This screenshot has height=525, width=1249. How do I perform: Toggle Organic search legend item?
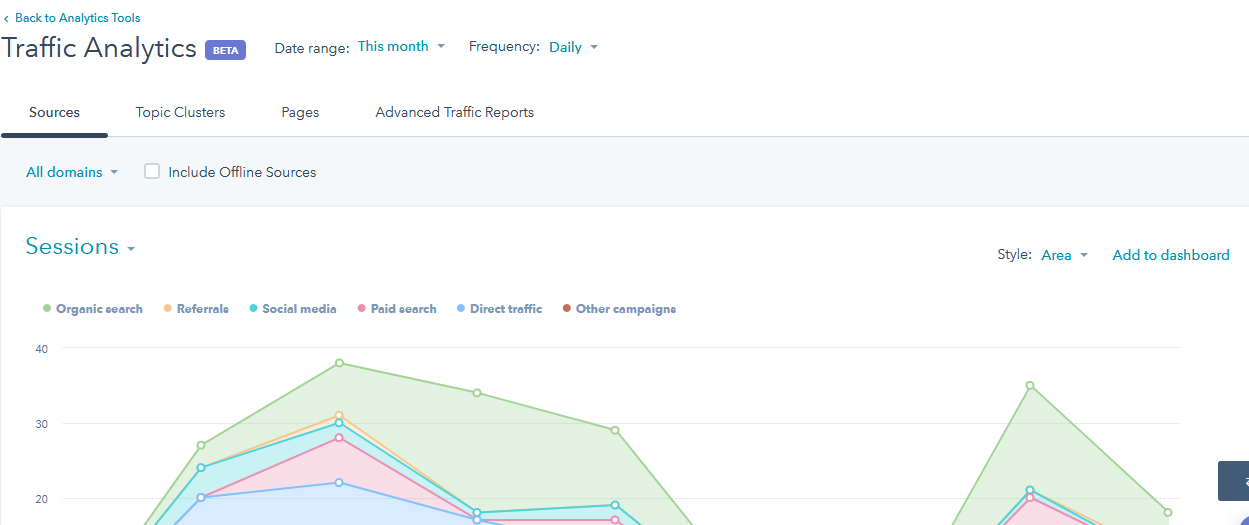tap(92, 309)
